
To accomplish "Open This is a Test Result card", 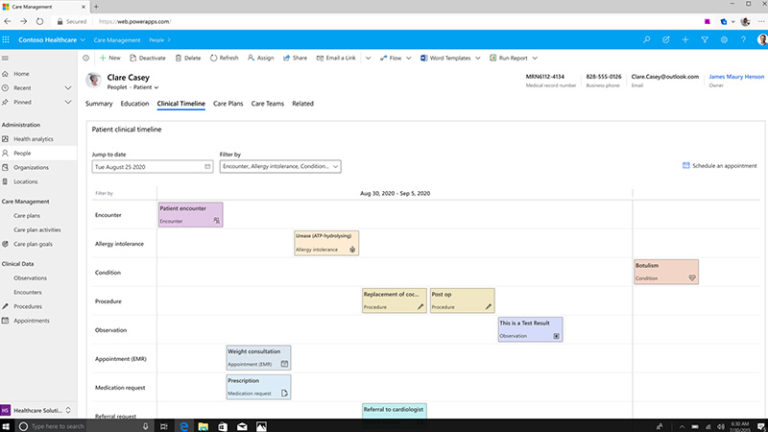I will click(x=530, y=329).
